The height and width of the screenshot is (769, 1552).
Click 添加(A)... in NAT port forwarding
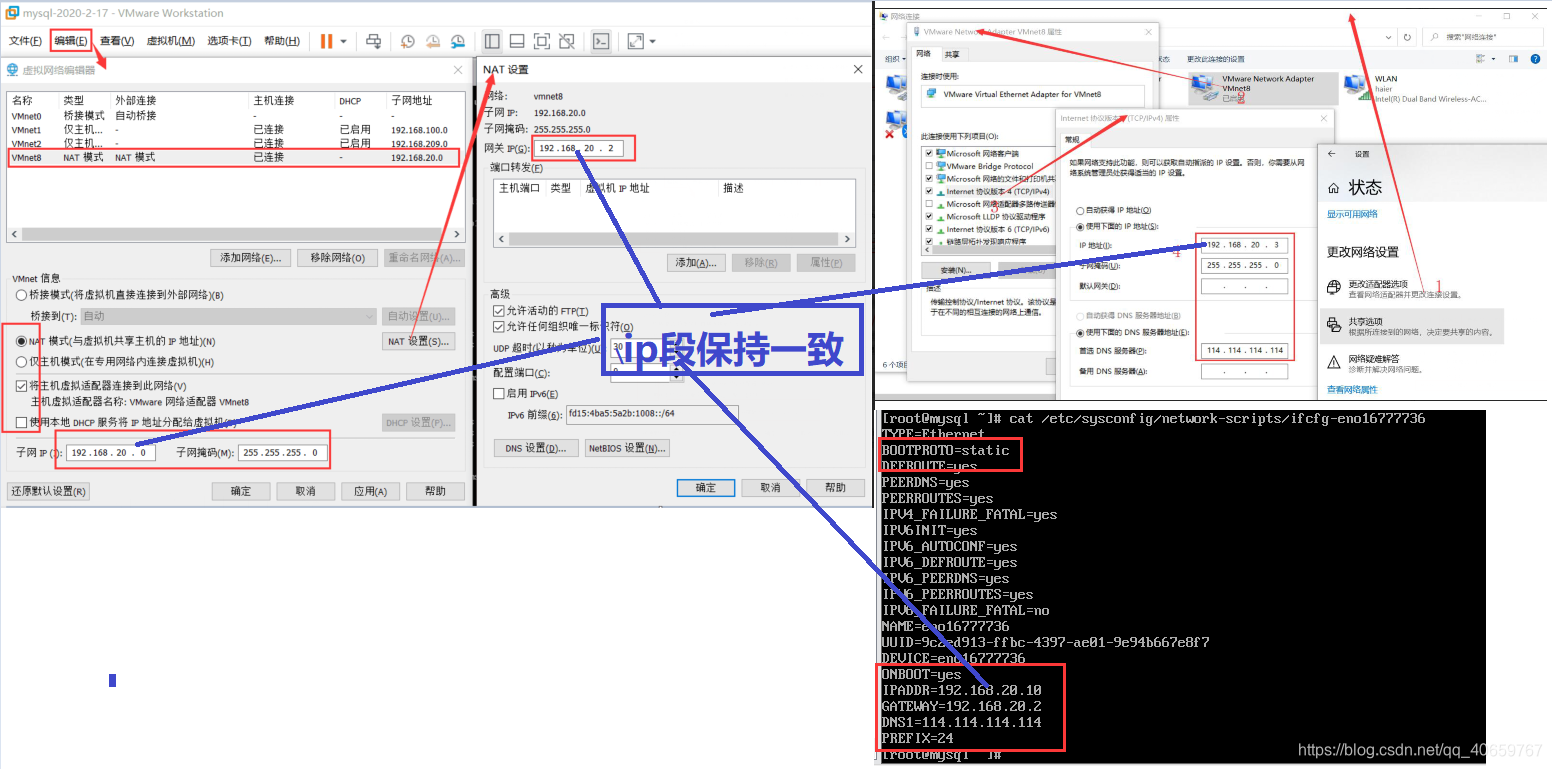point(696,263)
